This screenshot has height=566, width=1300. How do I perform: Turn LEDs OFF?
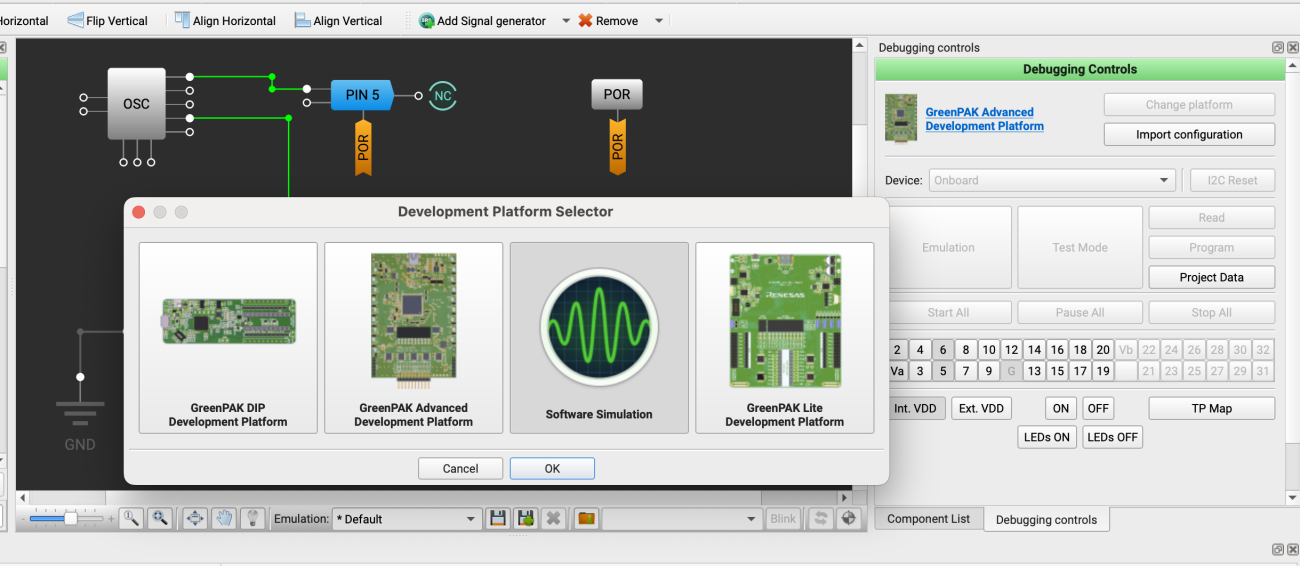pos(1113,437)
